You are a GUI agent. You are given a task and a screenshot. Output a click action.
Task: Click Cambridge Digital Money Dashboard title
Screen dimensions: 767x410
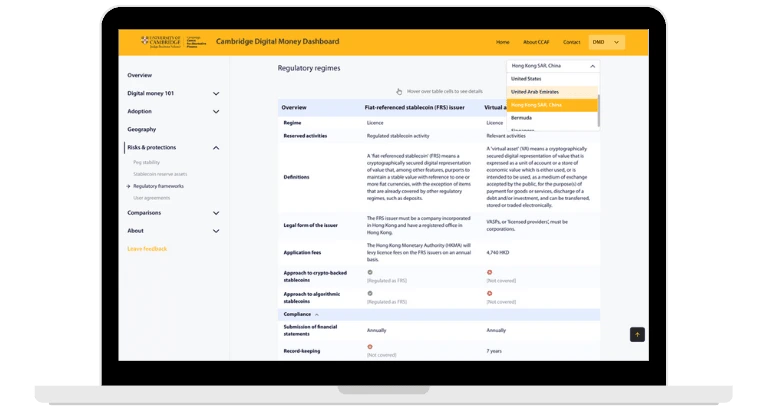(277, 42)
